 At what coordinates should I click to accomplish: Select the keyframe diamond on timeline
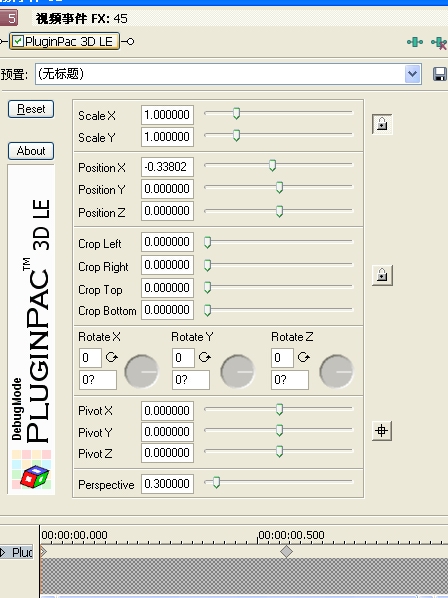click(286, 551)
